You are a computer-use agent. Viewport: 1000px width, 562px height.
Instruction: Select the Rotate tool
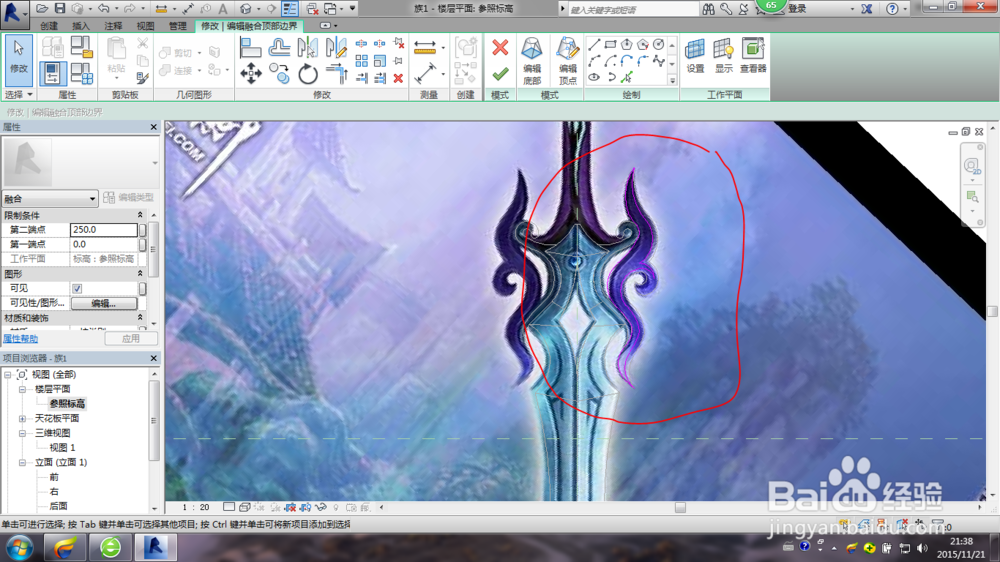[x=308, y=74]
